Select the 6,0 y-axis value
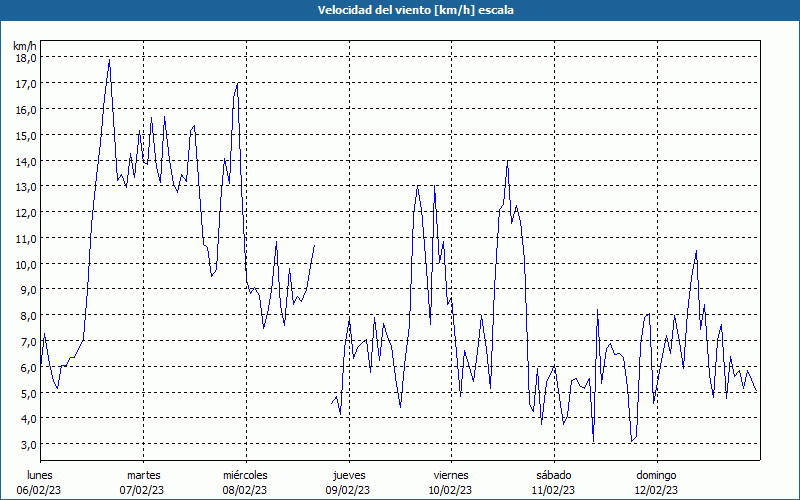 tap(29, 367)
